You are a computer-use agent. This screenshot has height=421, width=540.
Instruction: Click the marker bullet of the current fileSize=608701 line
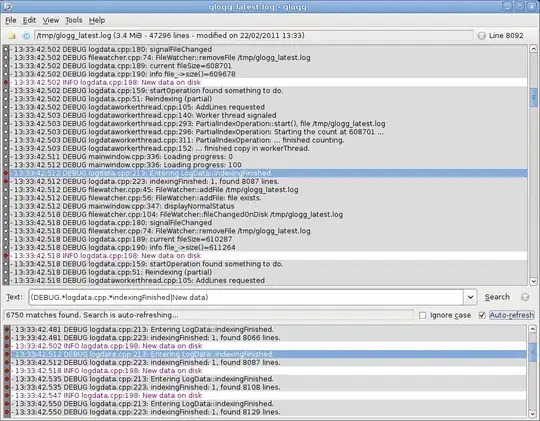pyautogui.click(x=6, y=66)
